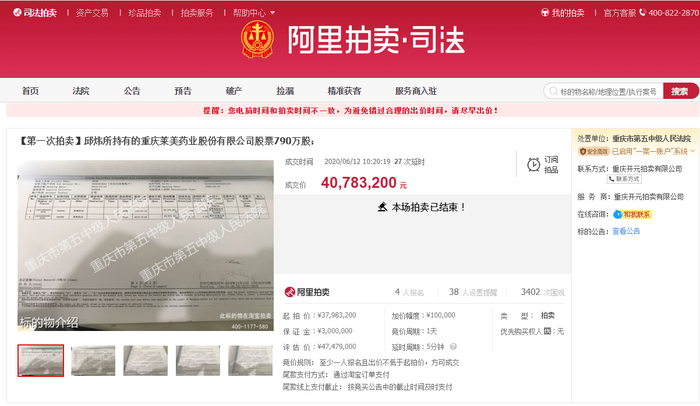Open the 精准获客 navigation tab
Image resolution: width=700 pixels, height=406 pixels.
(x=344, y=91)
